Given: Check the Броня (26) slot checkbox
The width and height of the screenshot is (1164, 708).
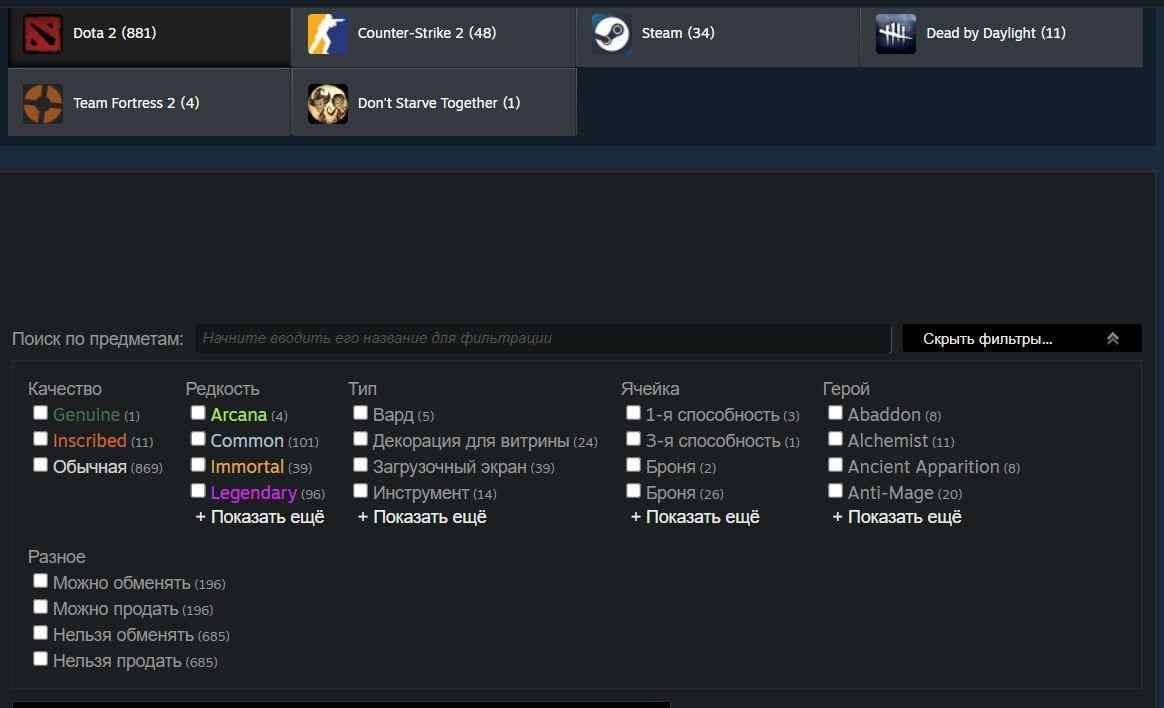Looking at the screenshot, I should 632,491.
